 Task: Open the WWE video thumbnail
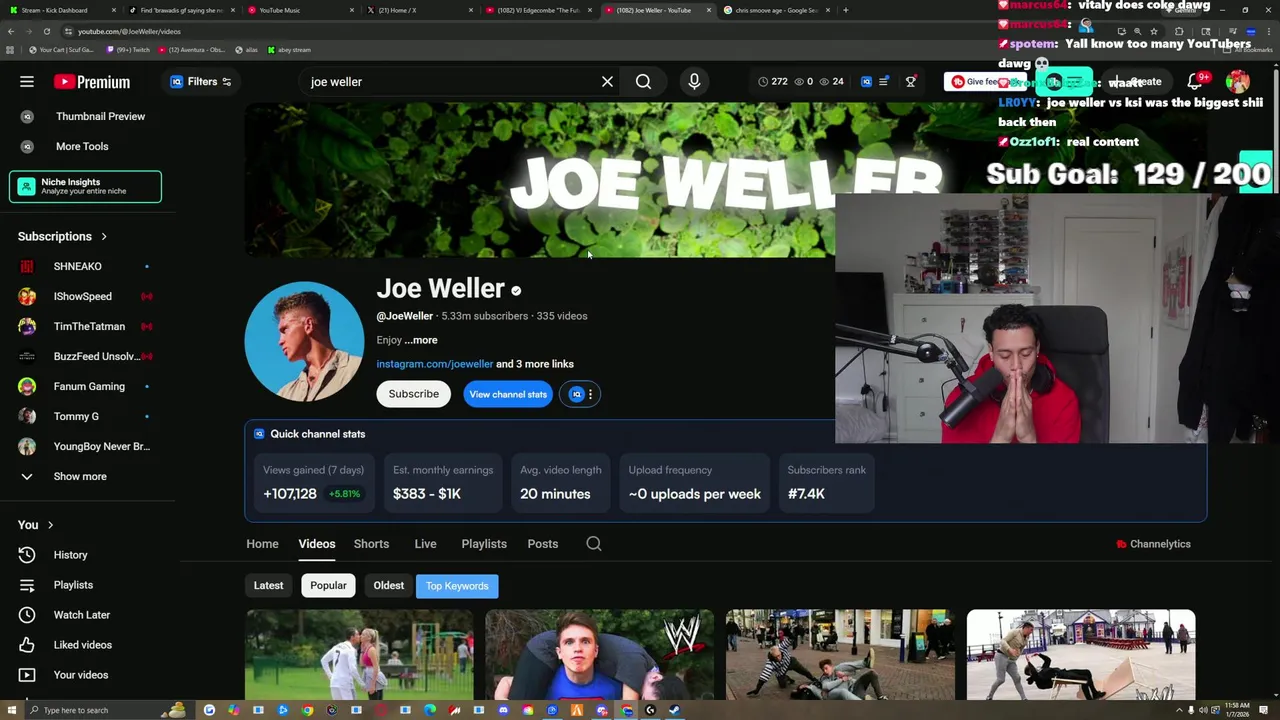tap(599, 654)
